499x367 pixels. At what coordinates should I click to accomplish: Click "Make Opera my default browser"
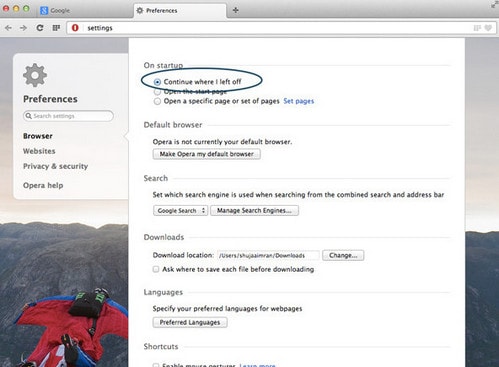coord(207,154)
